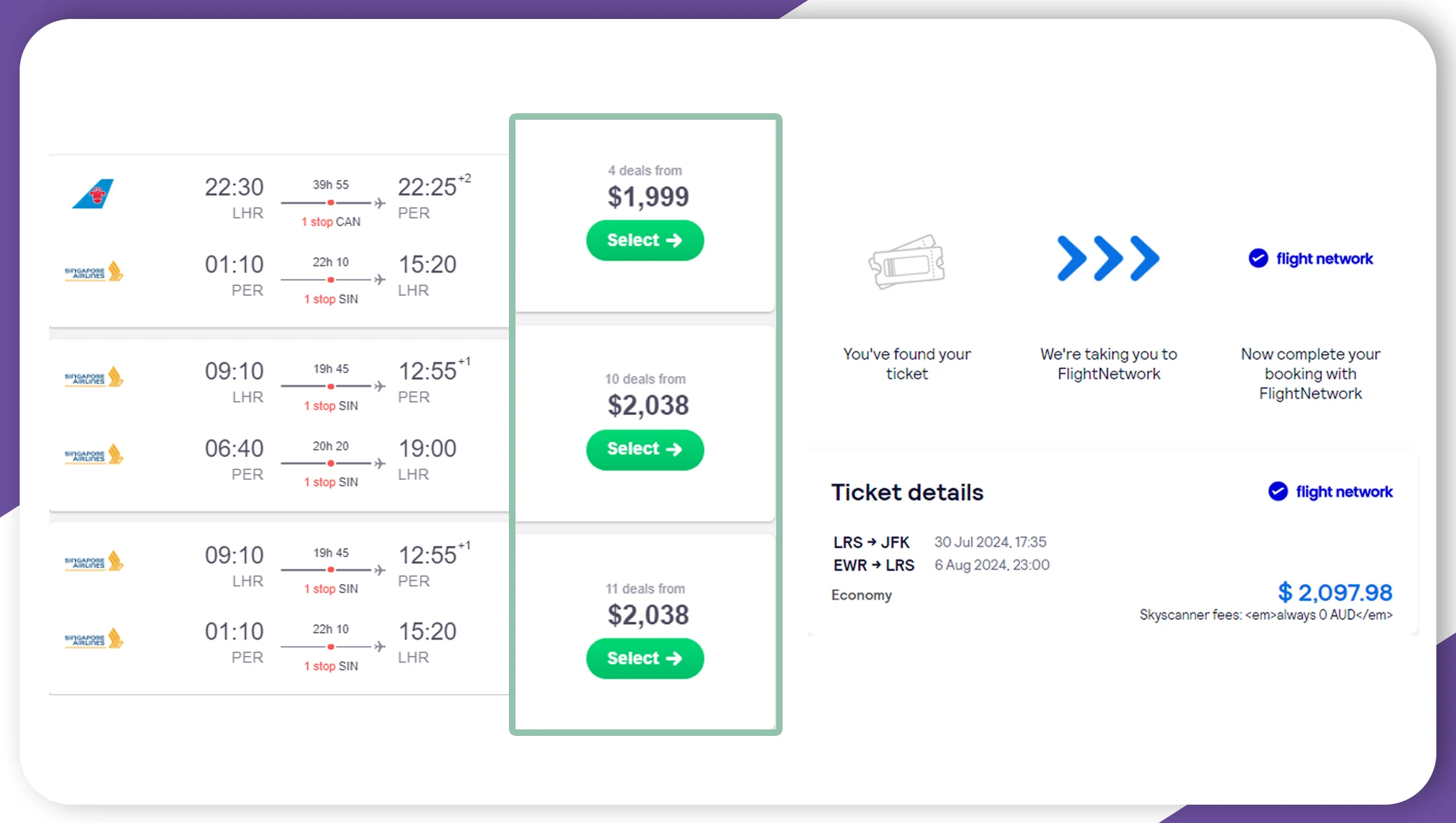Click the ticket icon above 'You've found your ticket'
This screenshot has width=1456, height=823.
tap(907, 262)
